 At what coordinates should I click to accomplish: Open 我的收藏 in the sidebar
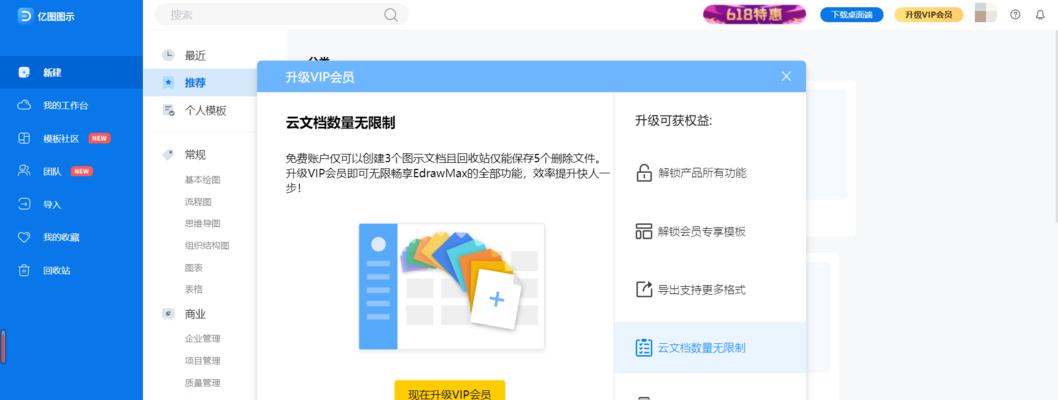pyautogui.click(x=72, y=237)
